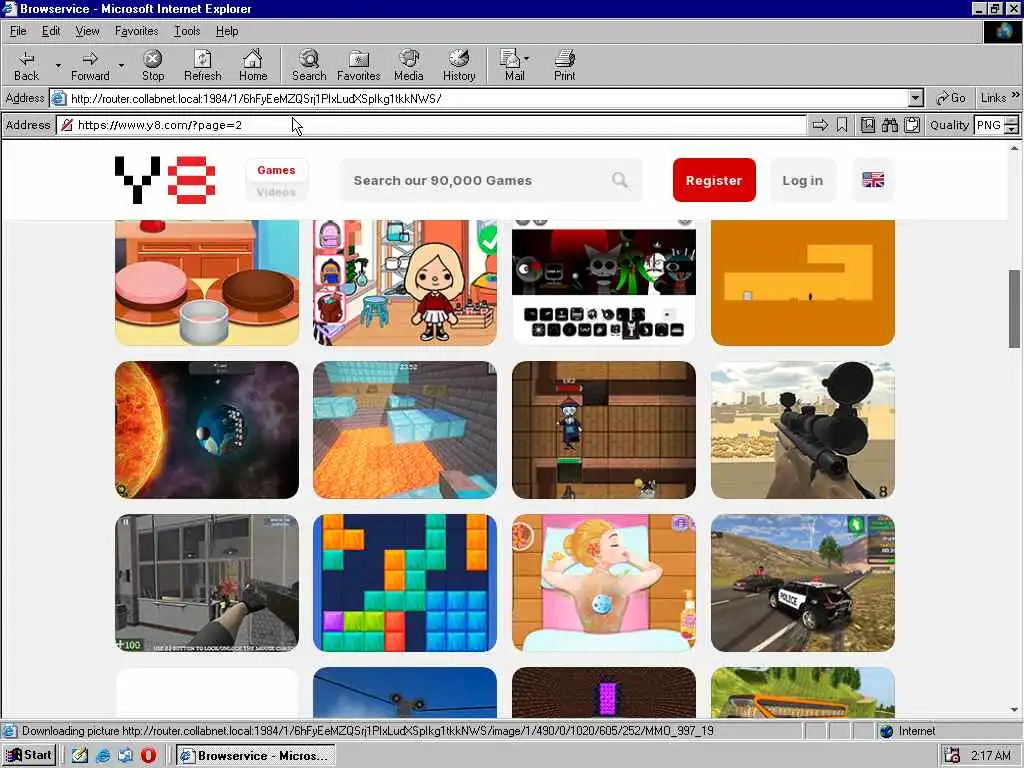Open the Back history dropdown arrow
Image resolution: width=1024 pixels, height=768 pixels.
[x=57, y=65]
